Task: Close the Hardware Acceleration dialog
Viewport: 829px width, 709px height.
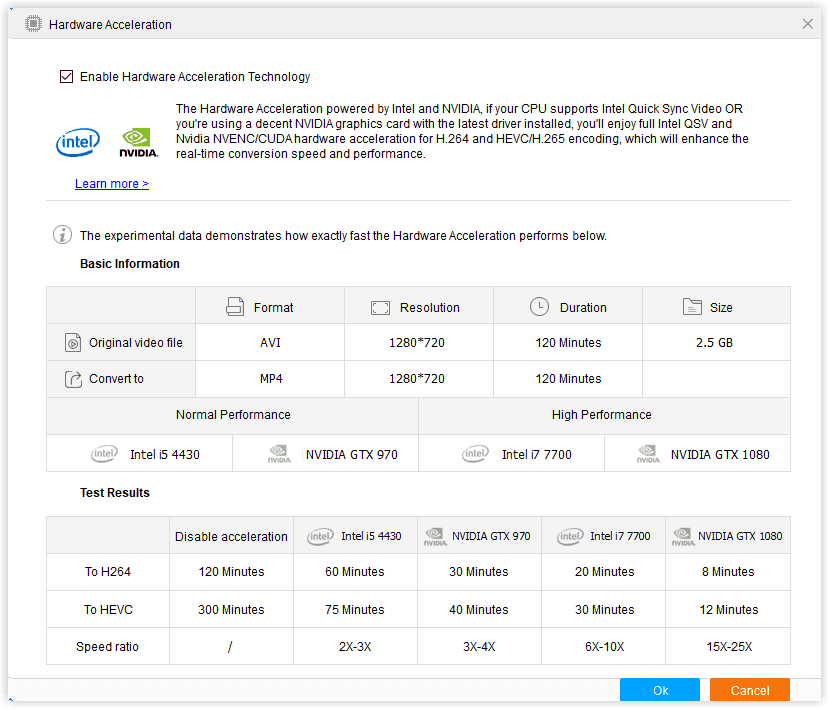Action: 808,24
